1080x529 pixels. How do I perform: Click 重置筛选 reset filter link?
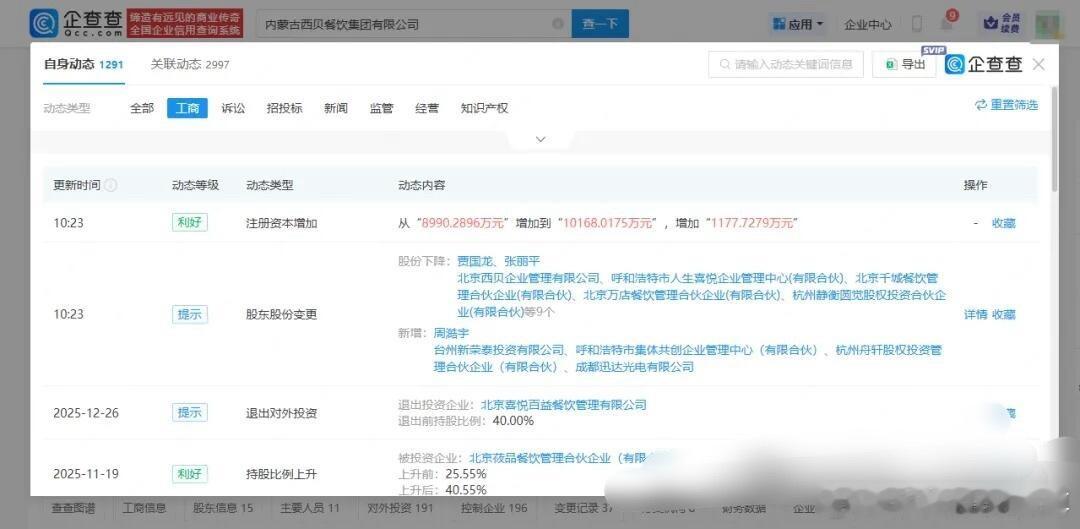(1006, 105)
